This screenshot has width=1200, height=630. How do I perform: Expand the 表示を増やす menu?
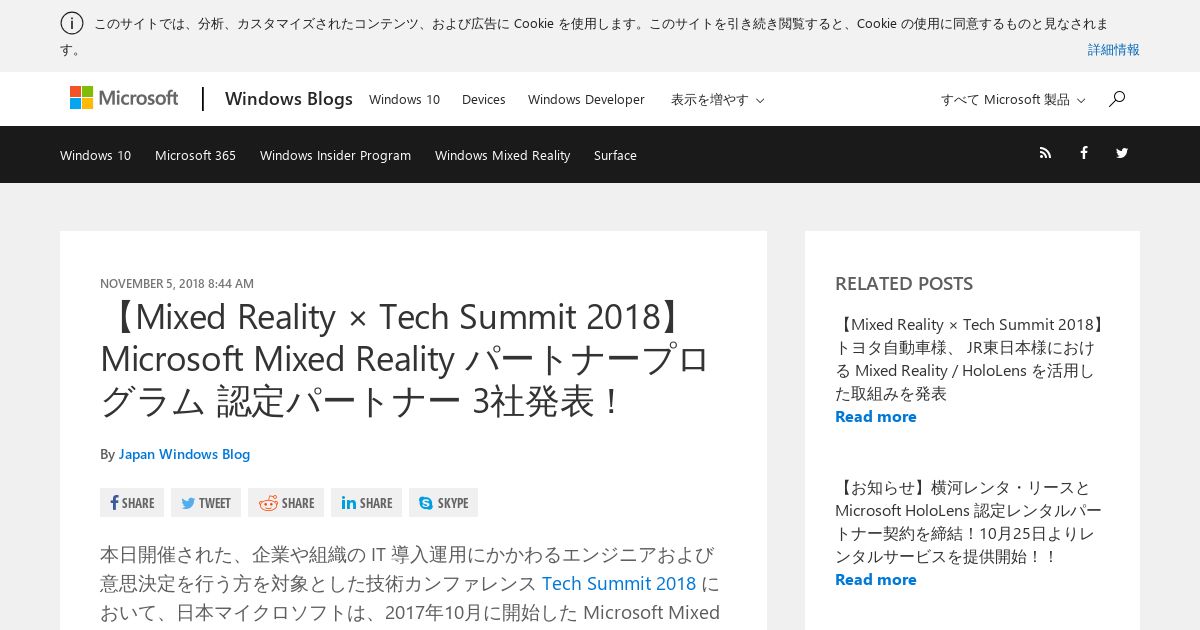[717, 100]
